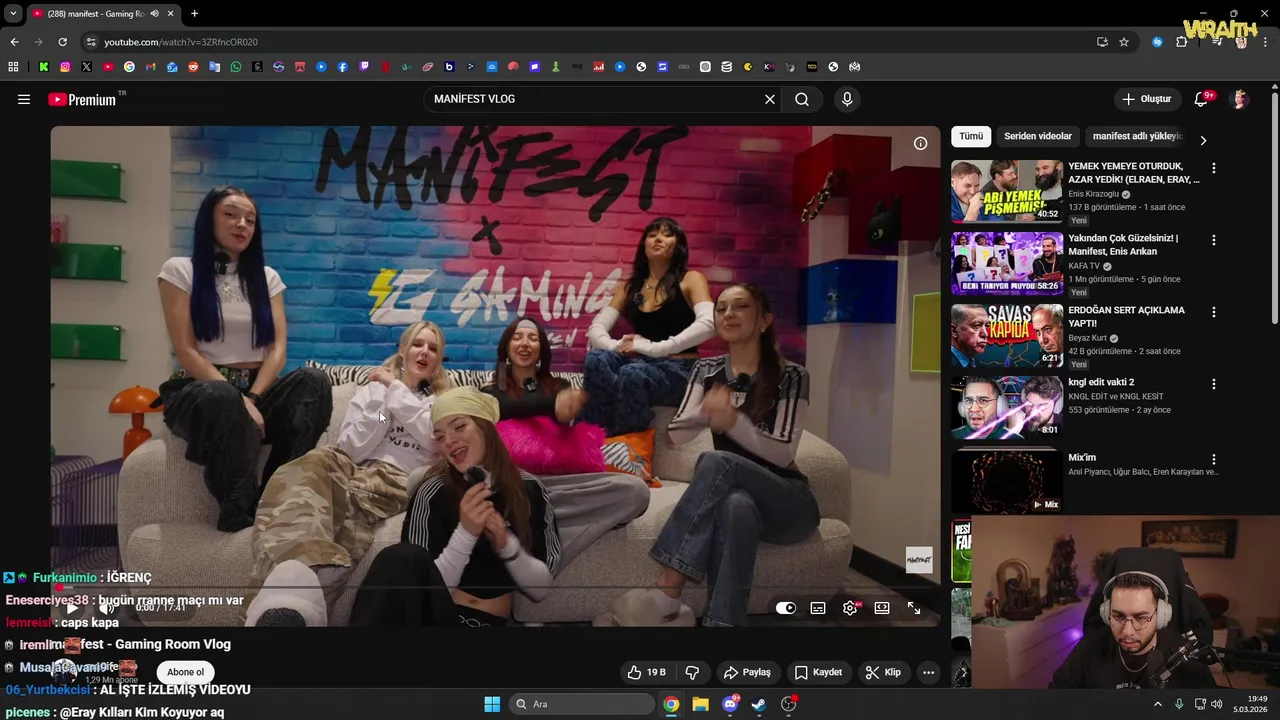The width and height of the screenshot is (1280, 720).
Task: Open the kngl edit vakti 2 title
Action: (1101, 382)
